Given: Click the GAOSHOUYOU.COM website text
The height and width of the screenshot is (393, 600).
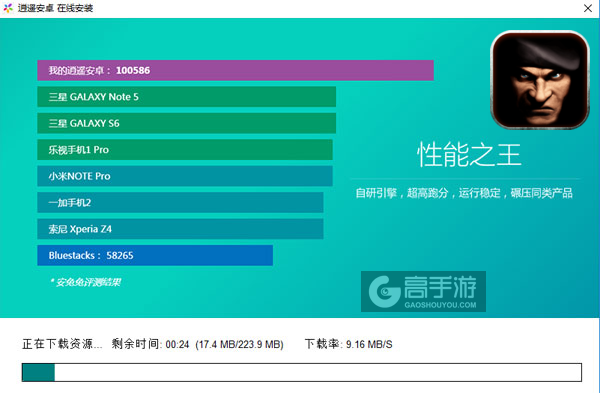Looking at the screenshot, I should point(440,305).
